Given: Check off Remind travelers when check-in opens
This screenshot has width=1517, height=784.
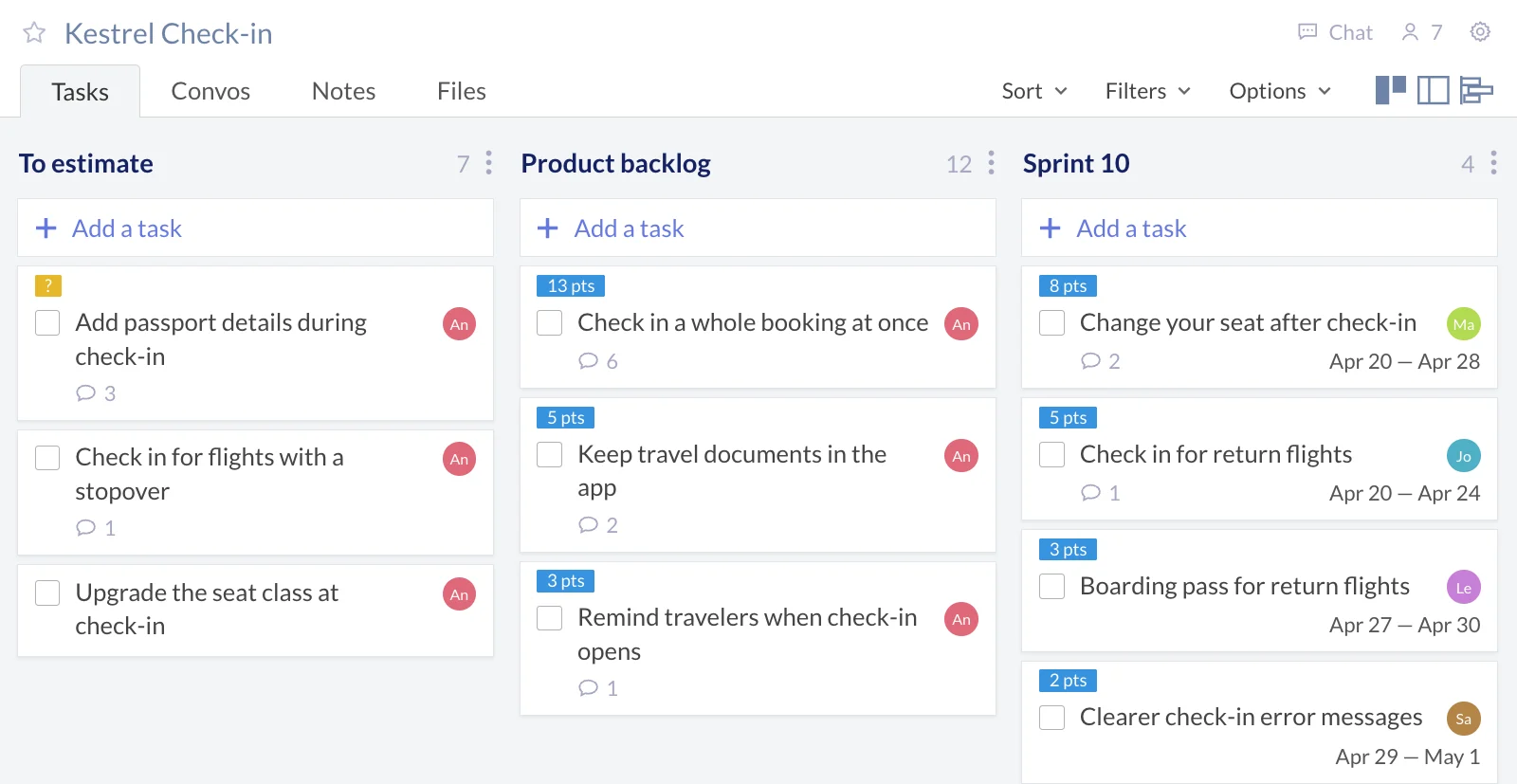Looking at the screenshot, I should (550, 618).
